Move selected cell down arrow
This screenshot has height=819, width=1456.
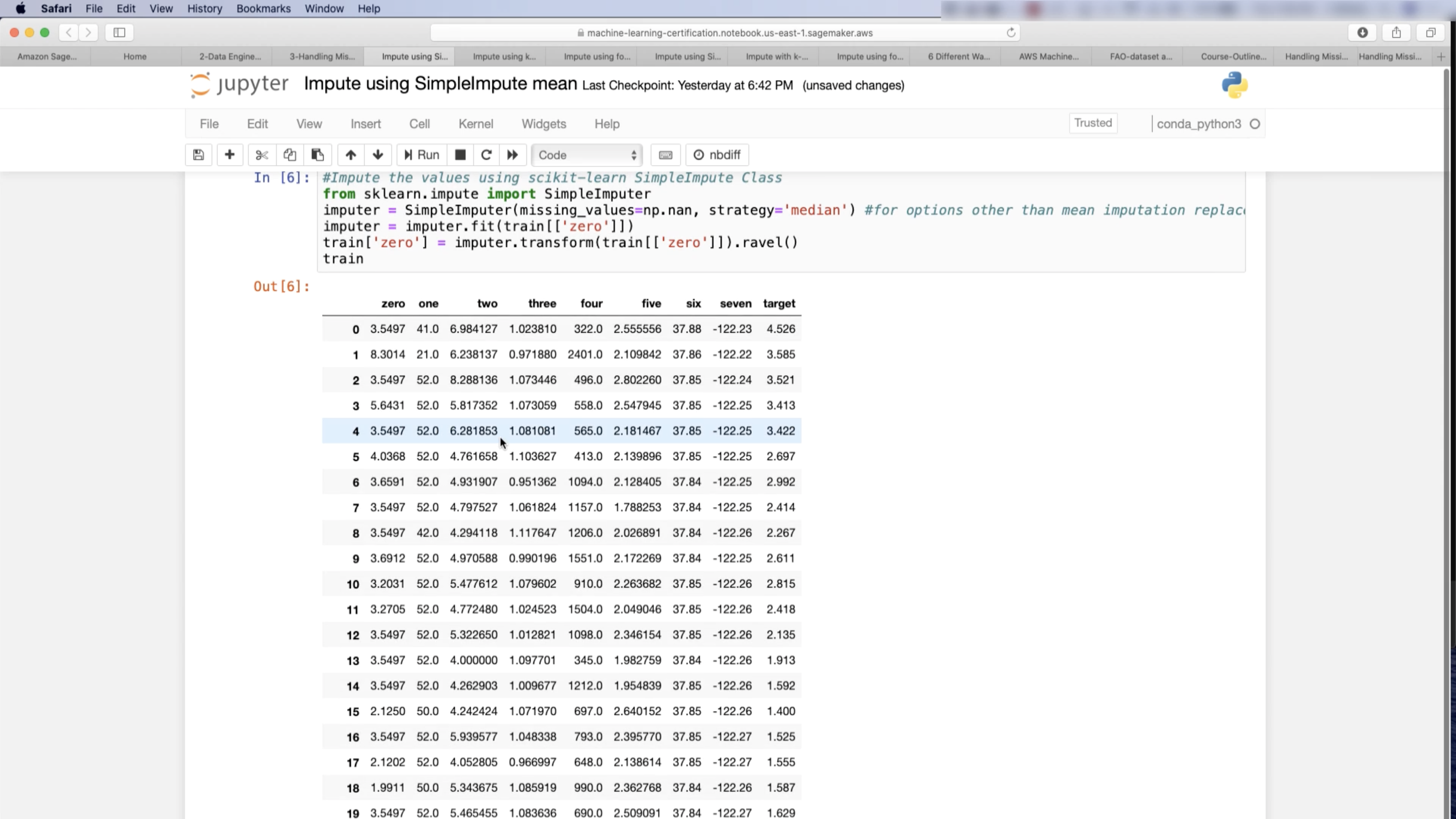378,155
